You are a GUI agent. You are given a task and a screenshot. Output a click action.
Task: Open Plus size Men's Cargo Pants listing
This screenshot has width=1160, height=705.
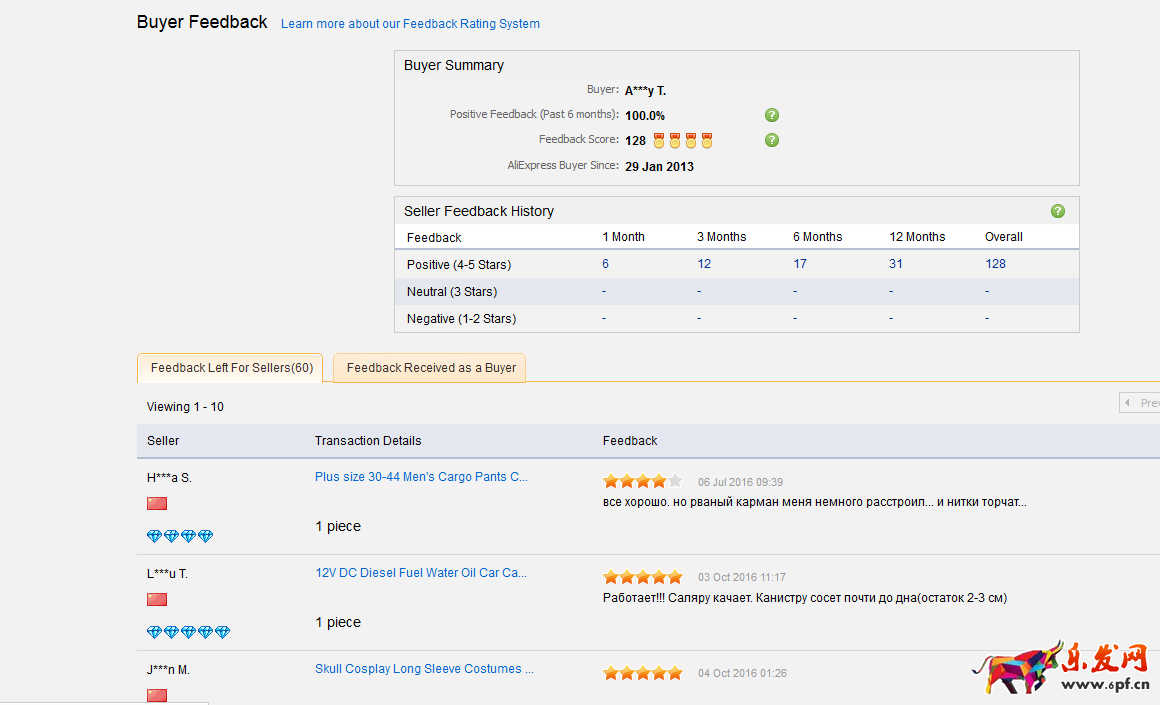421,477
